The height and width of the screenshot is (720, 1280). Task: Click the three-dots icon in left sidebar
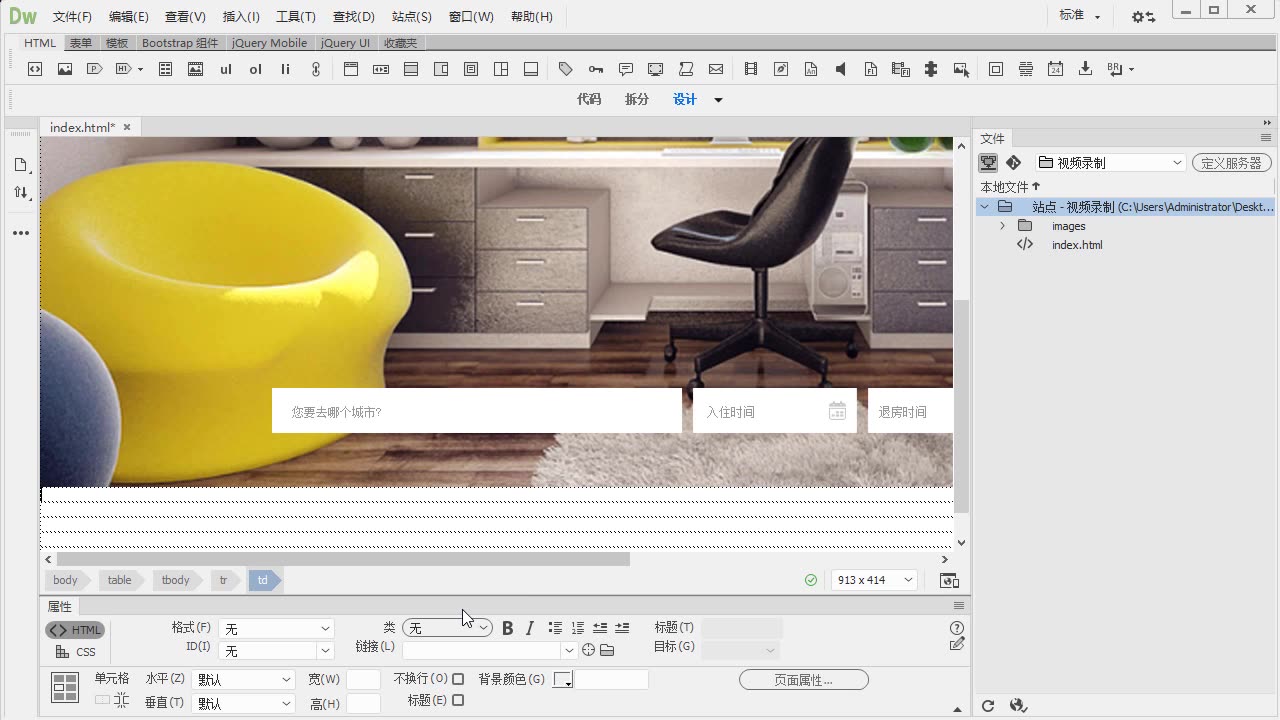(x=21, y=233)
